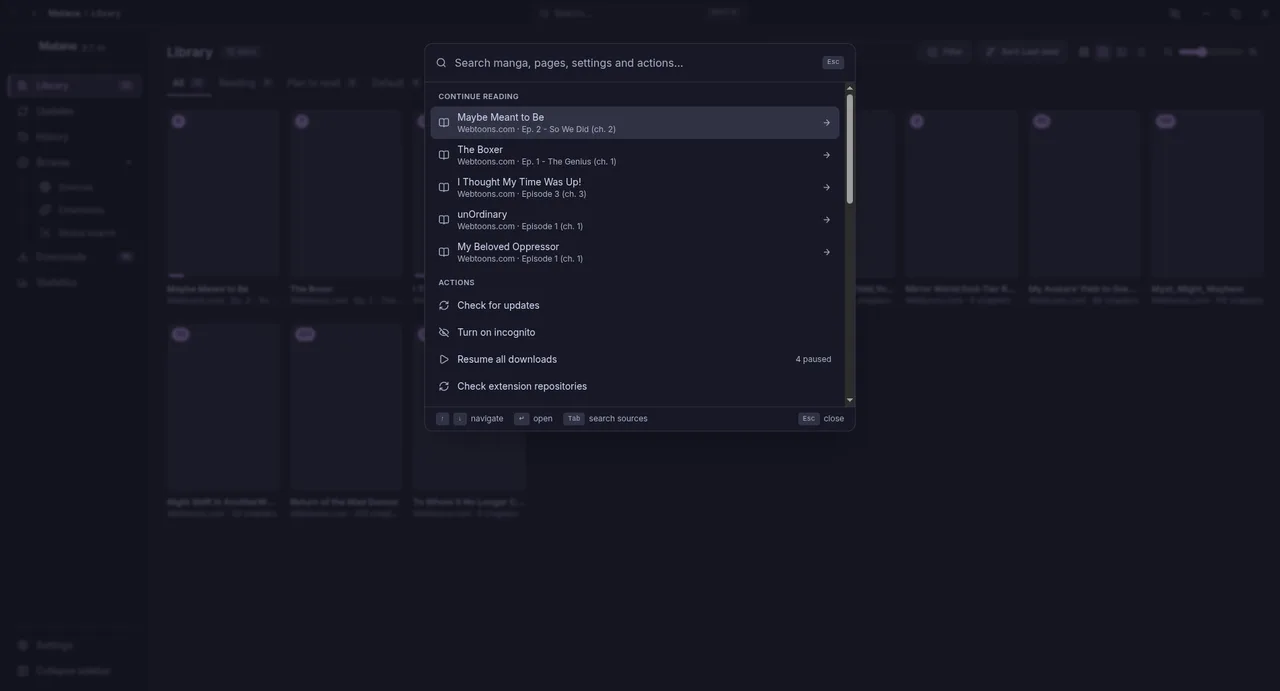
Task: Click the Enter key 'open' hint
Action: [534, 419]
